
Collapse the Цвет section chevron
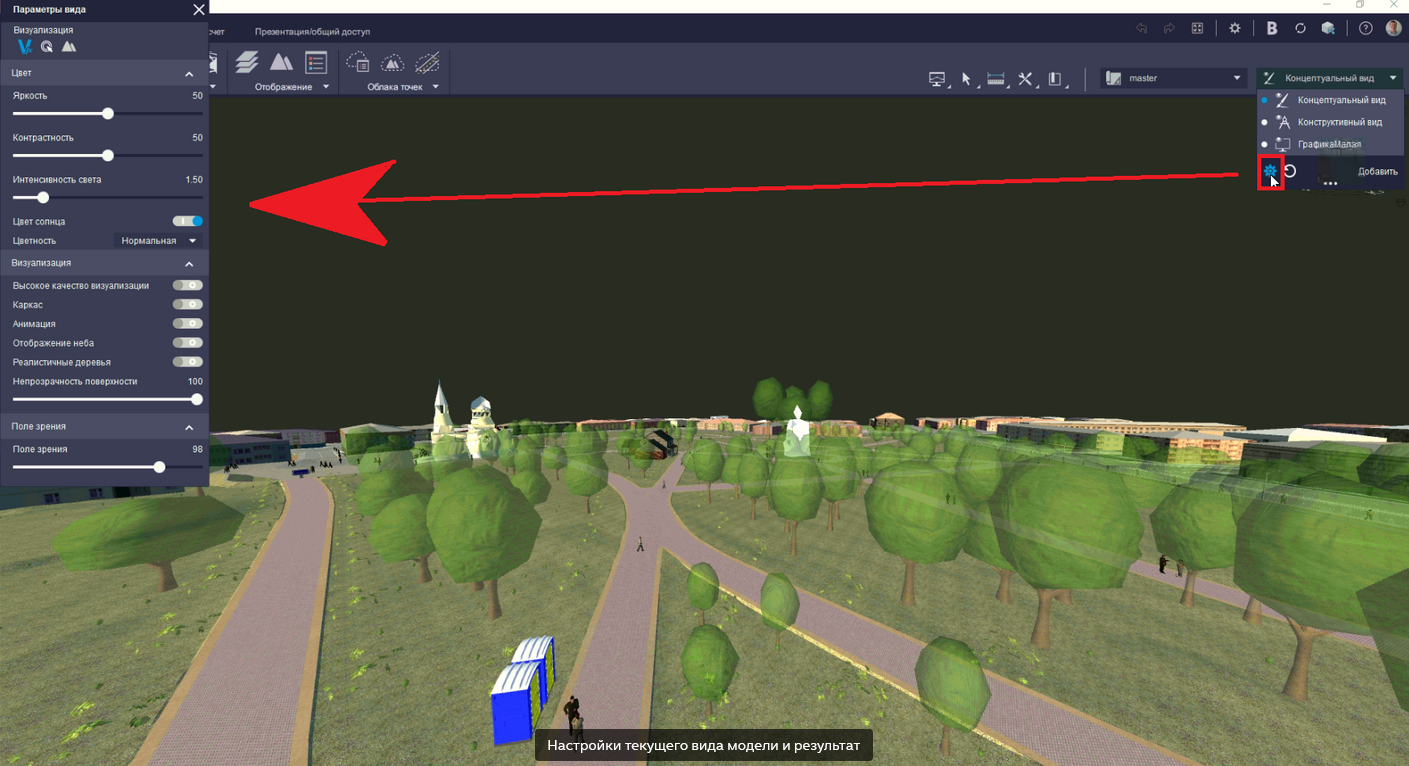click(x=189, y=74)
